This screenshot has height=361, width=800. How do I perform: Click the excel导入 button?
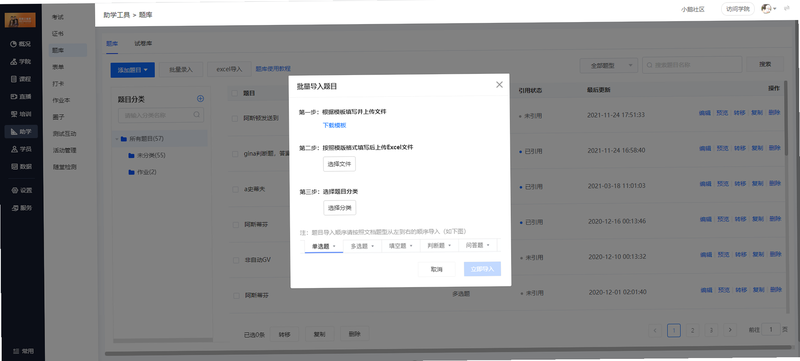click(229, 69)
